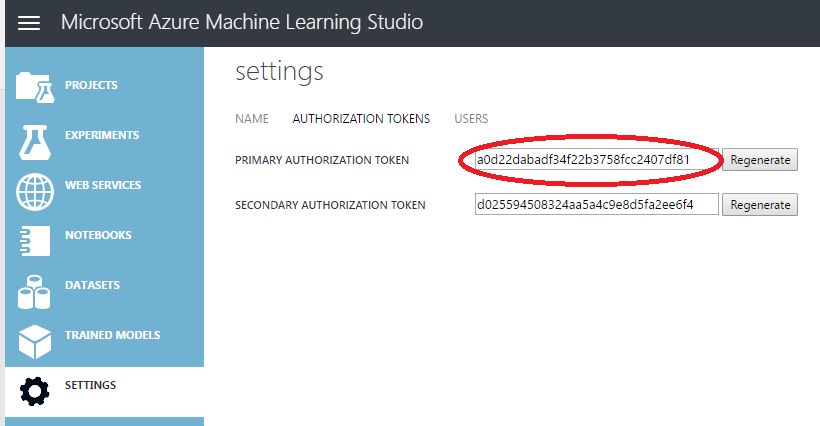Image resolution: width=820 pixels, height=426 pixels.
Task: Switch to the NAME tab
Action: [x=252, y=119]
